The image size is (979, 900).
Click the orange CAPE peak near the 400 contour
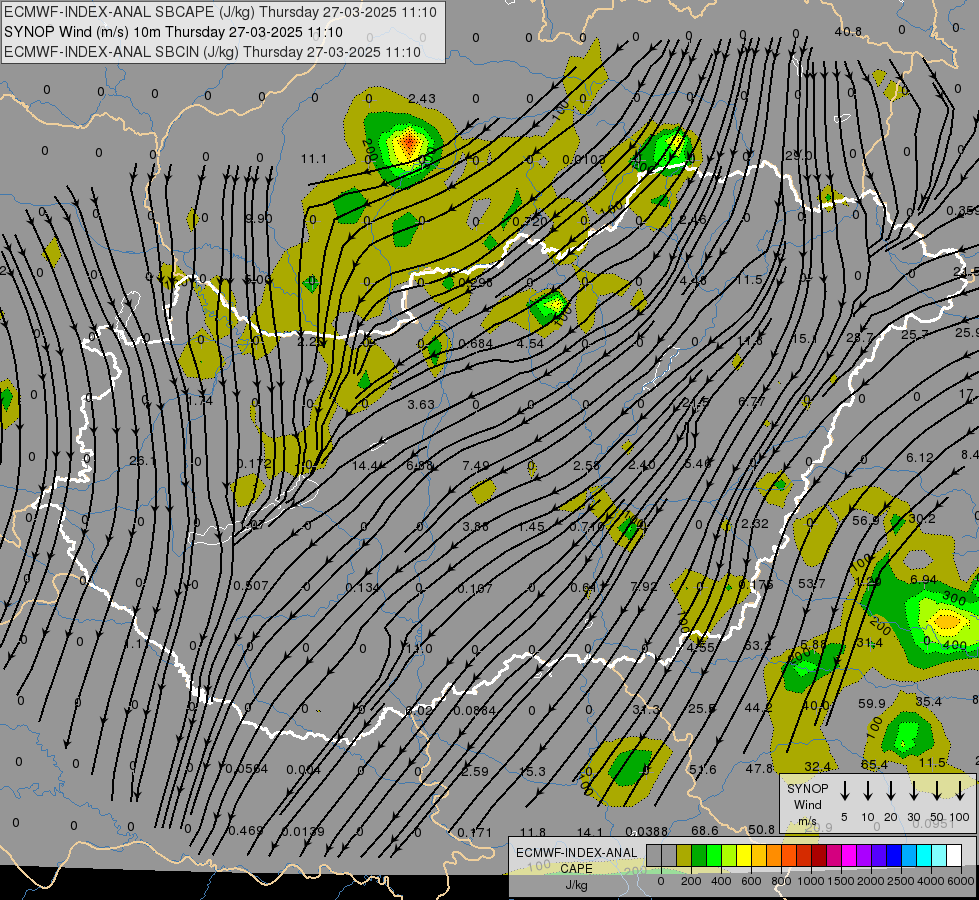(947, 621)
